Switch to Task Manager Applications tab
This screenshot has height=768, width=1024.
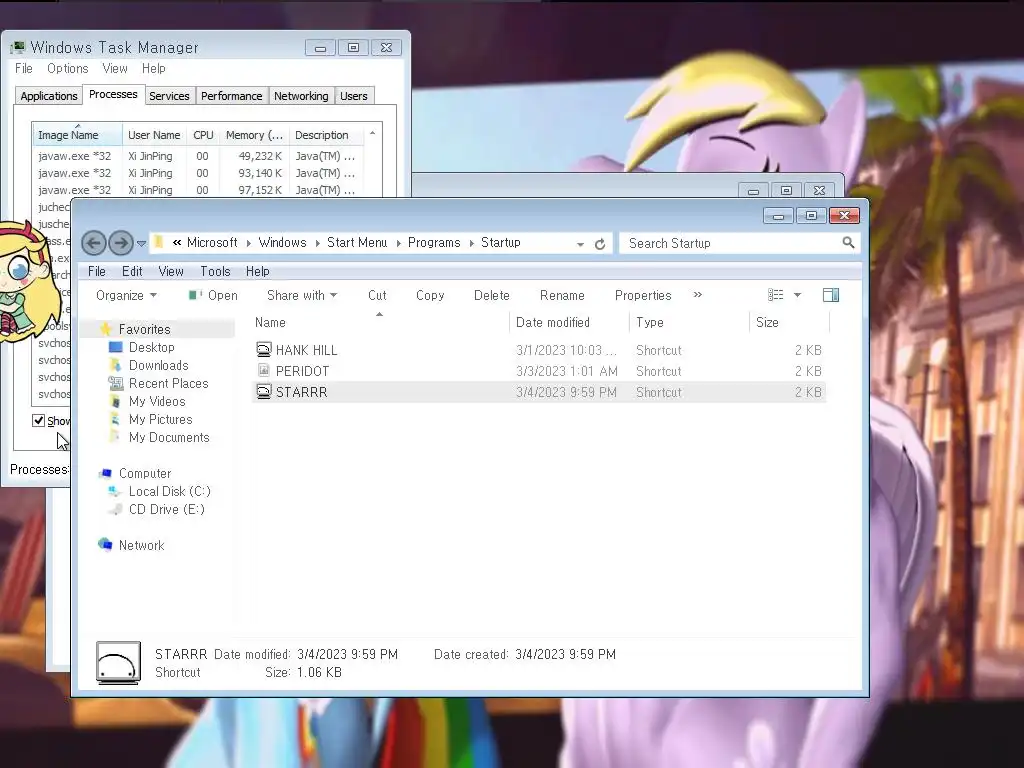[49, 96]
